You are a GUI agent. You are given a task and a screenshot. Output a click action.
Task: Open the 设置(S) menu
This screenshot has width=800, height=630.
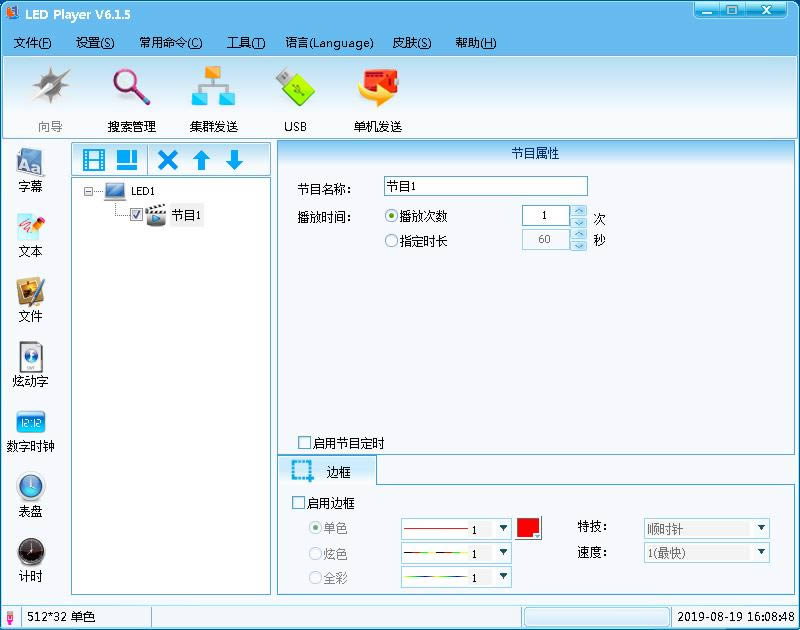click(x=95, y=43)
